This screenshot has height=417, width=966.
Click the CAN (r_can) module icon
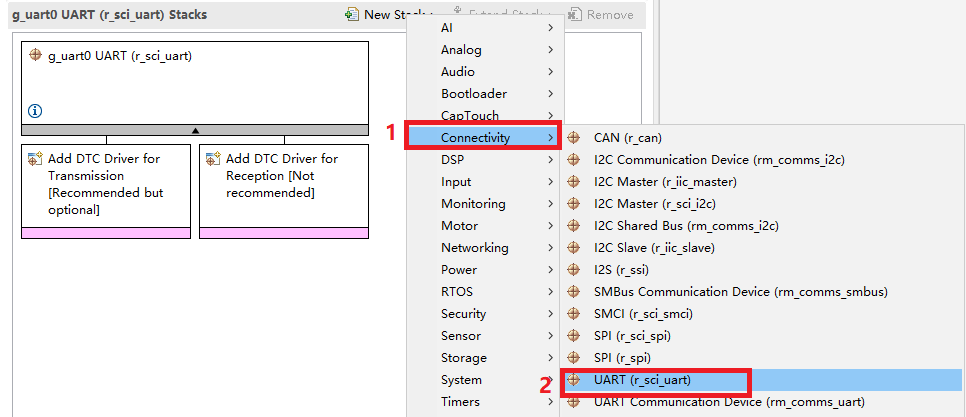[574, 138]
